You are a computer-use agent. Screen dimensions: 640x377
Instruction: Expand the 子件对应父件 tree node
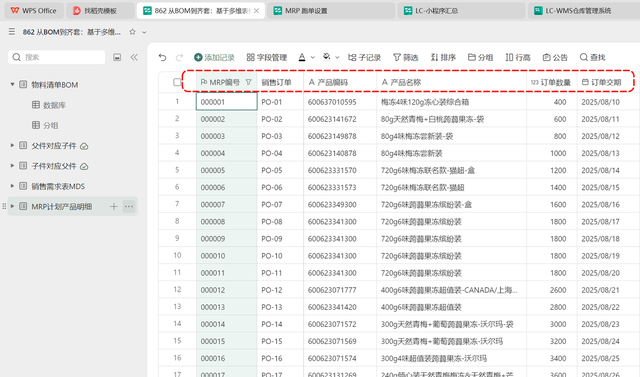pyautogui.click(x=12, y=166)
